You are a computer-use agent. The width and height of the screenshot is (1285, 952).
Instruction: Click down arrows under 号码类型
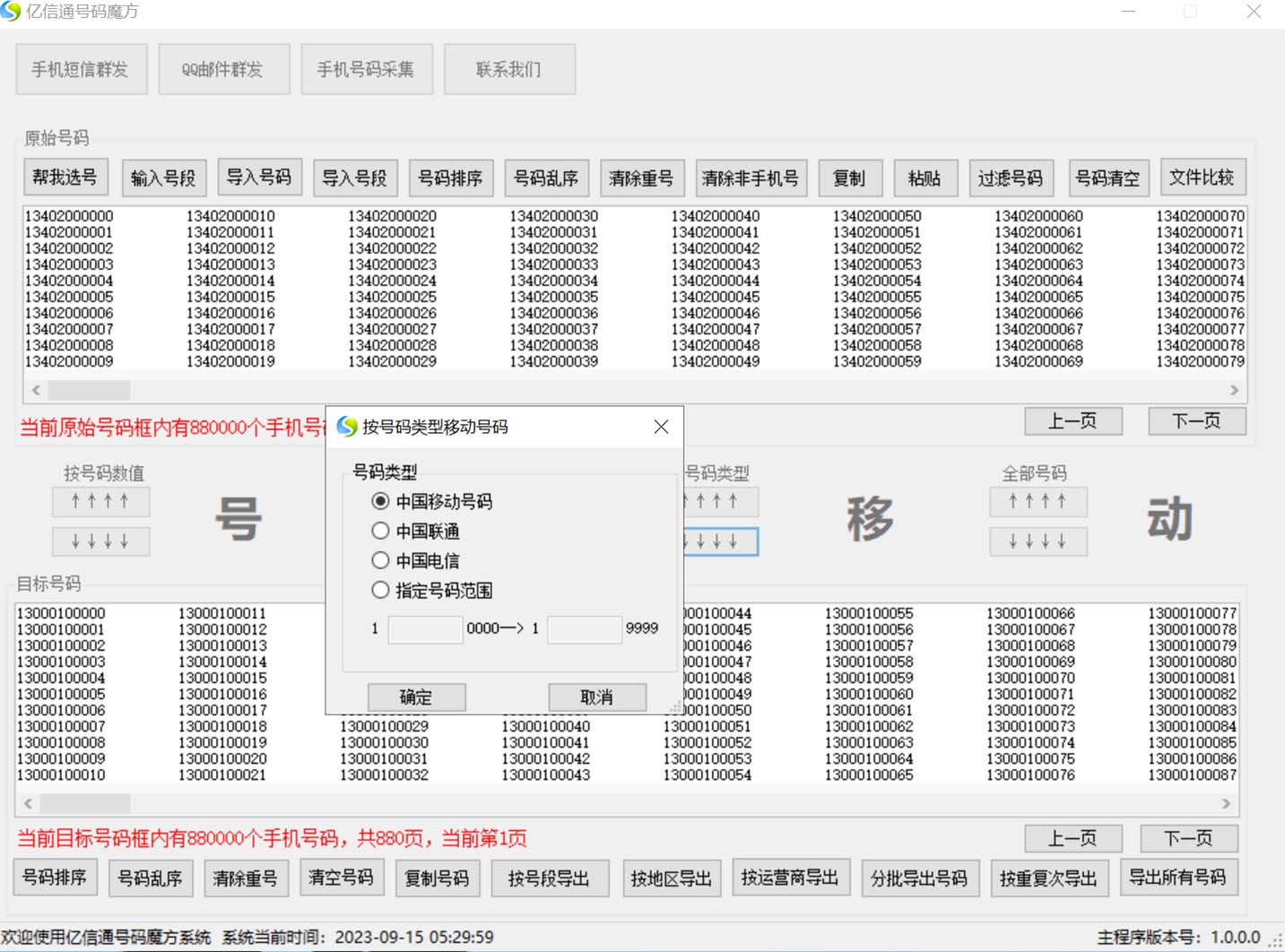point(720,541)
